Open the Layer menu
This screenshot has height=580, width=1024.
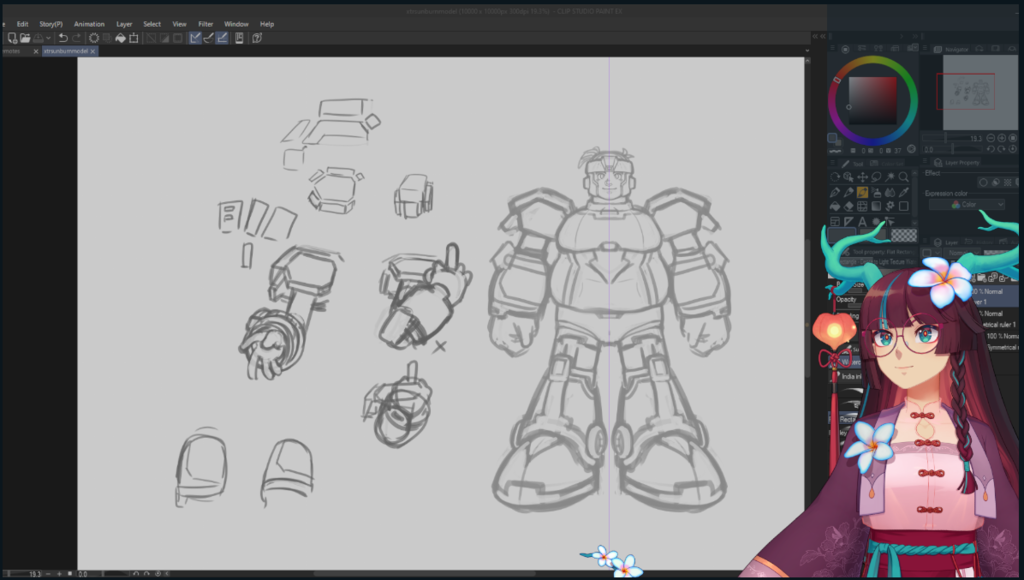click(x=124, y=24)
